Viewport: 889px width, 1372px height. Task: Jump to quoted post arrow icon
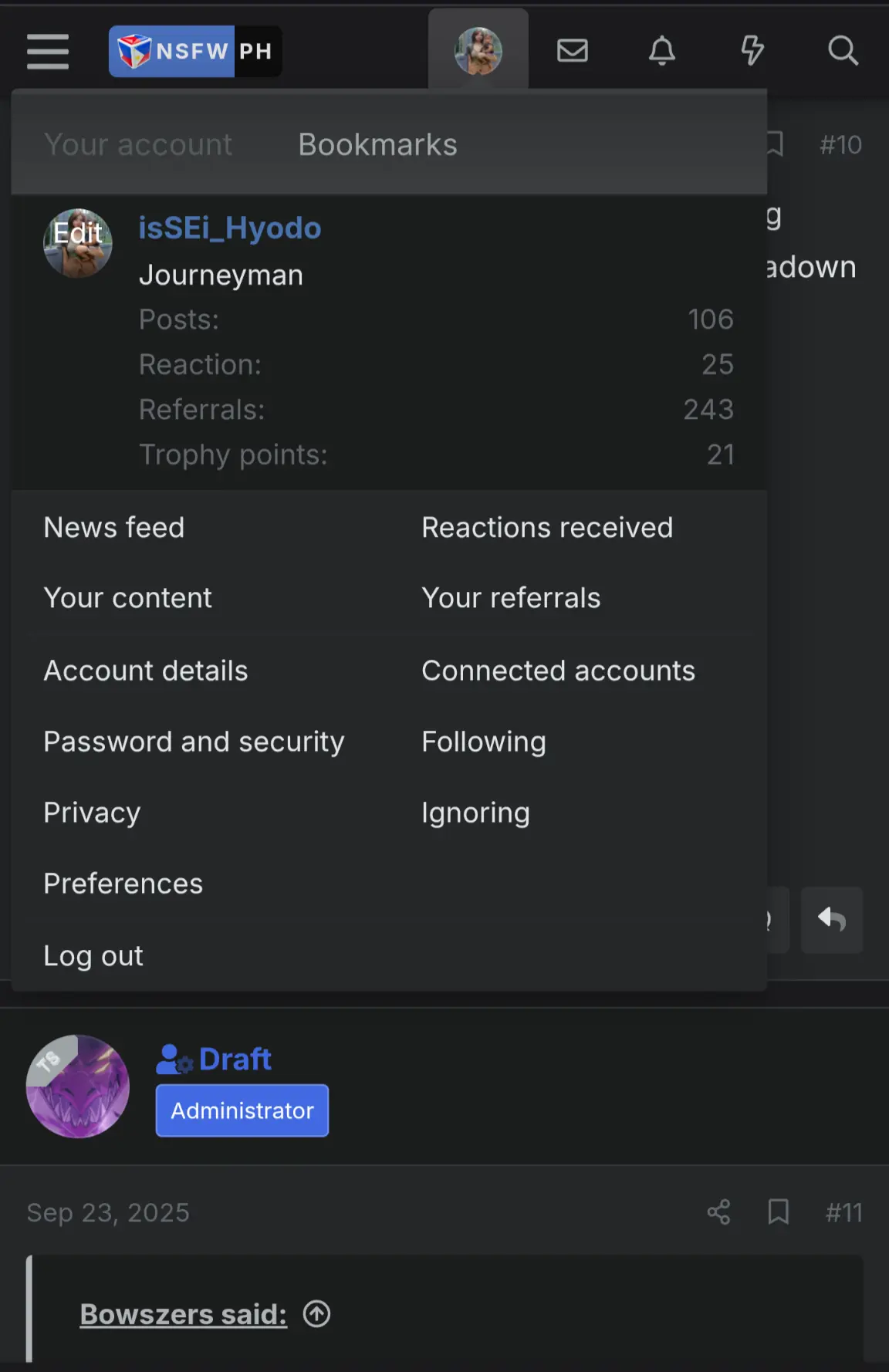tap(316, 1313)
